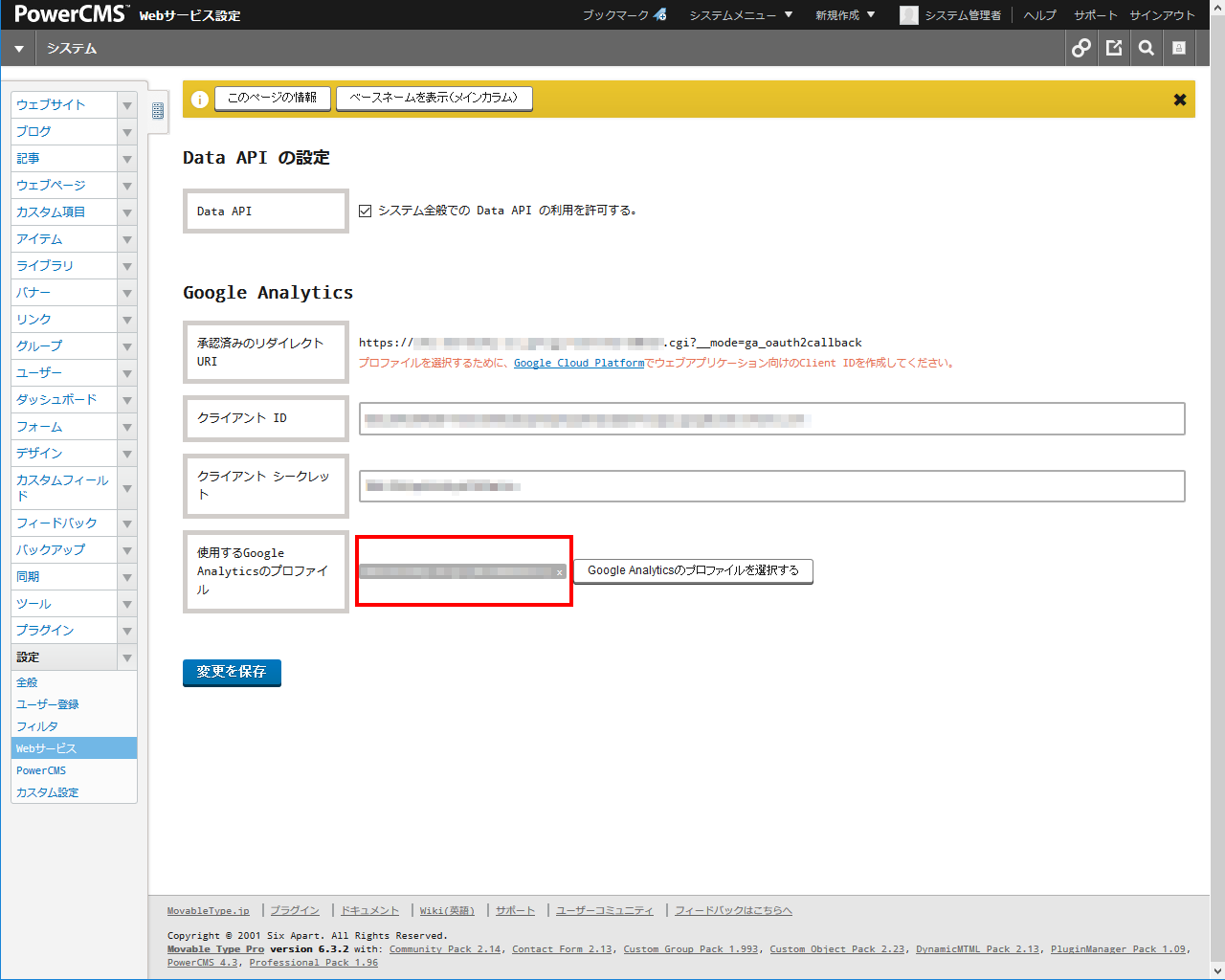Click the PowerCMS logo

[x=71, y=14]
